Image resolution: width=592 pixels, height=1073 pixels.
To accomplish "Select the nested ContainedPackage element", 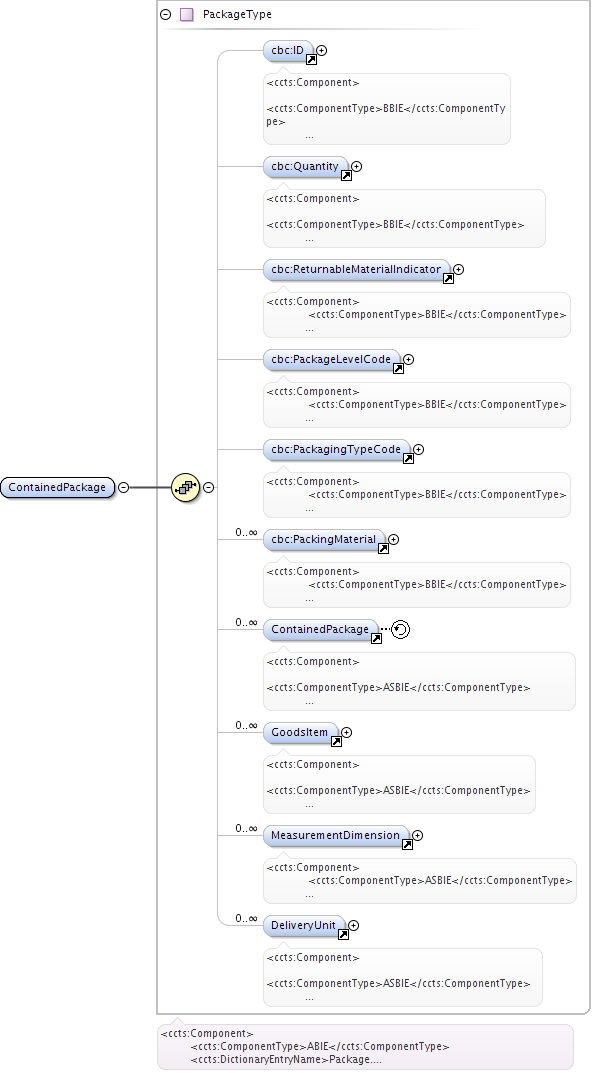I will tap(320, 630).
